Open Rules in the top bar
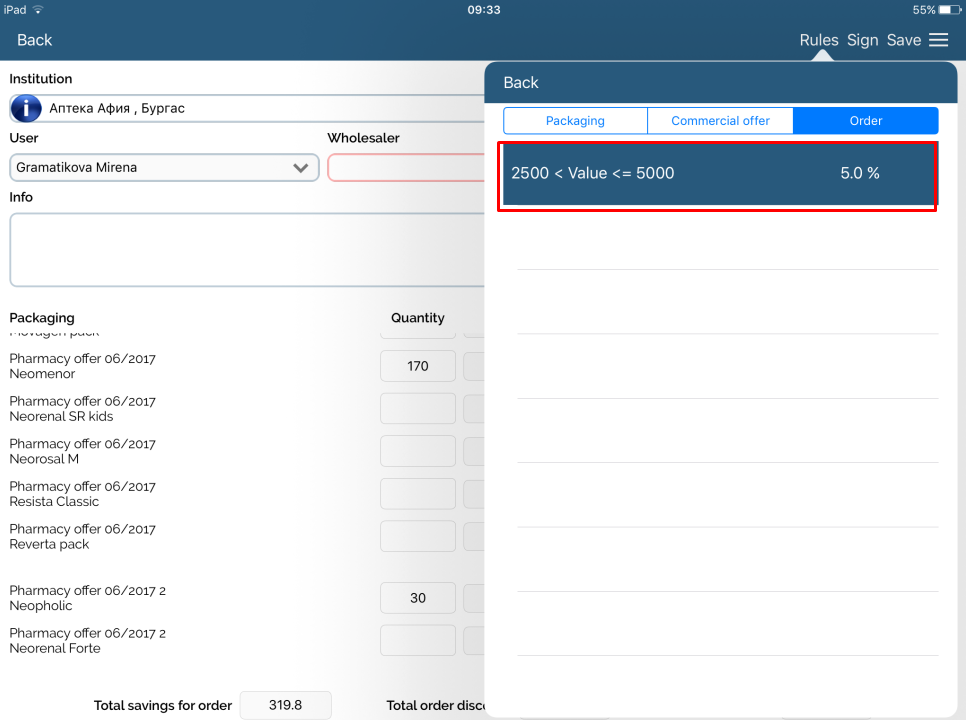This screenshot has width=966, height=720. point(818,40)
